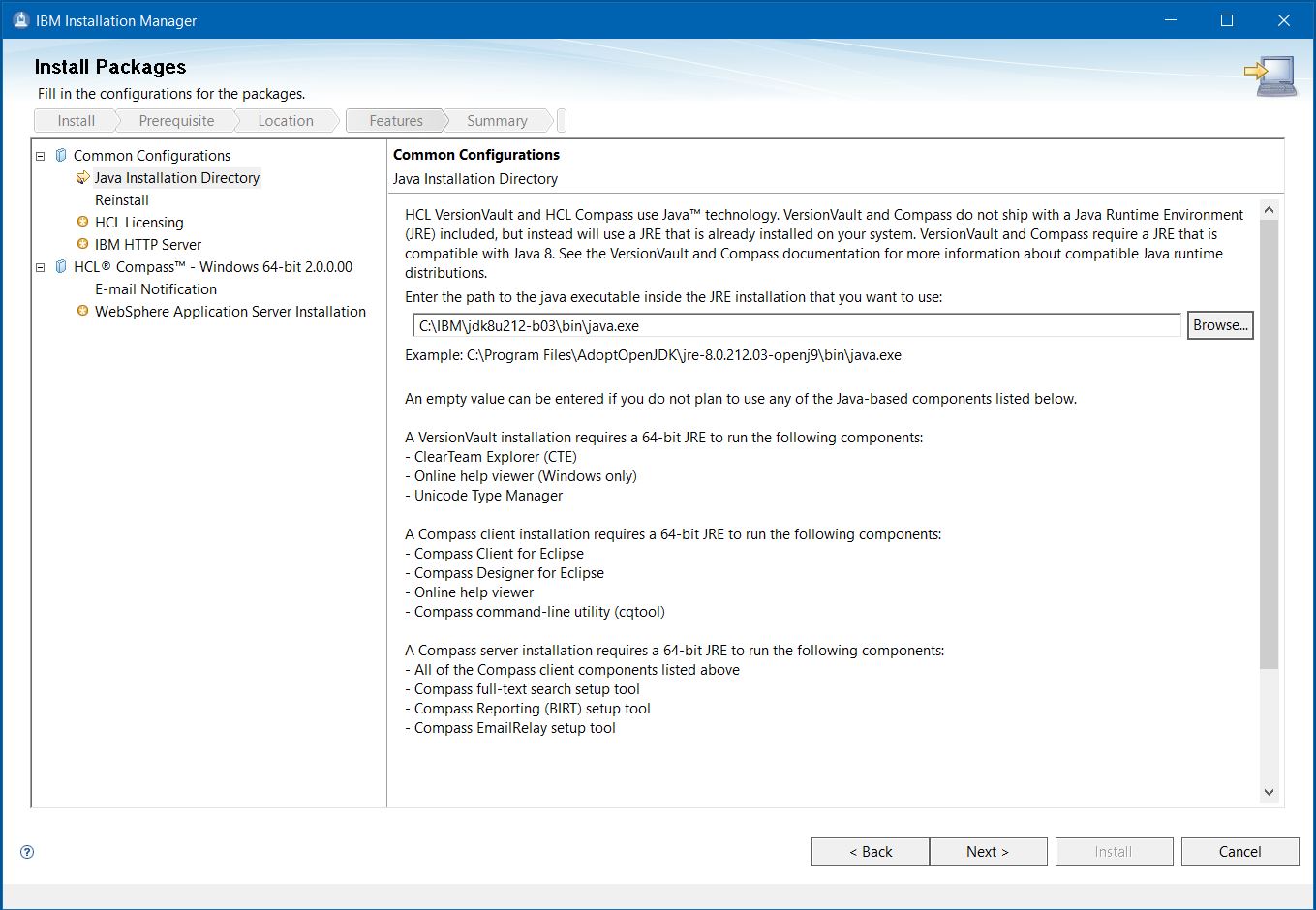1316x910 pixels.
Task: Click the Browse... button for java path
Action: pos(1220,325)
